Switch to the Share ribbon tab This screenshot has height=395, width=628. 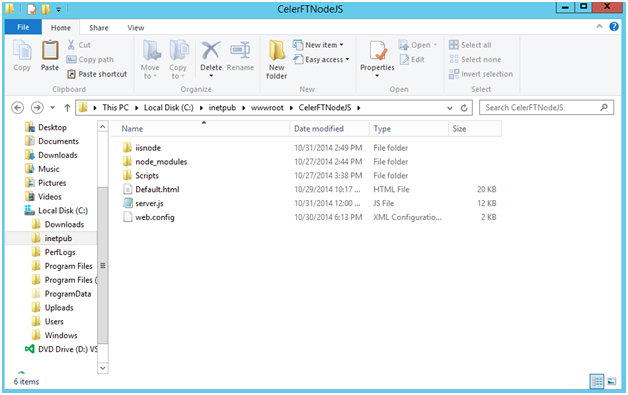(99, 28)
